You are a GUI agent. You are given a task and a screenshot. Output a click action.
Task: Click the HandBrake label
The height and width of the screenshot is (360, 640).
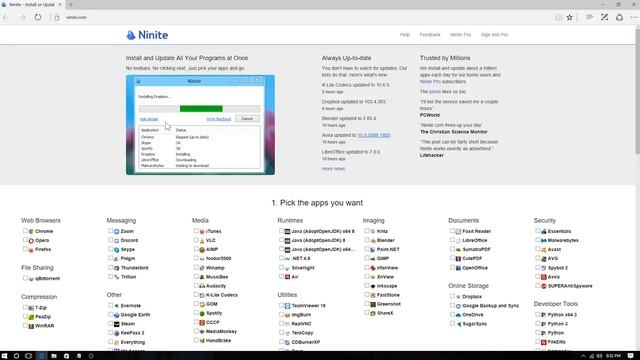(218, 340)
